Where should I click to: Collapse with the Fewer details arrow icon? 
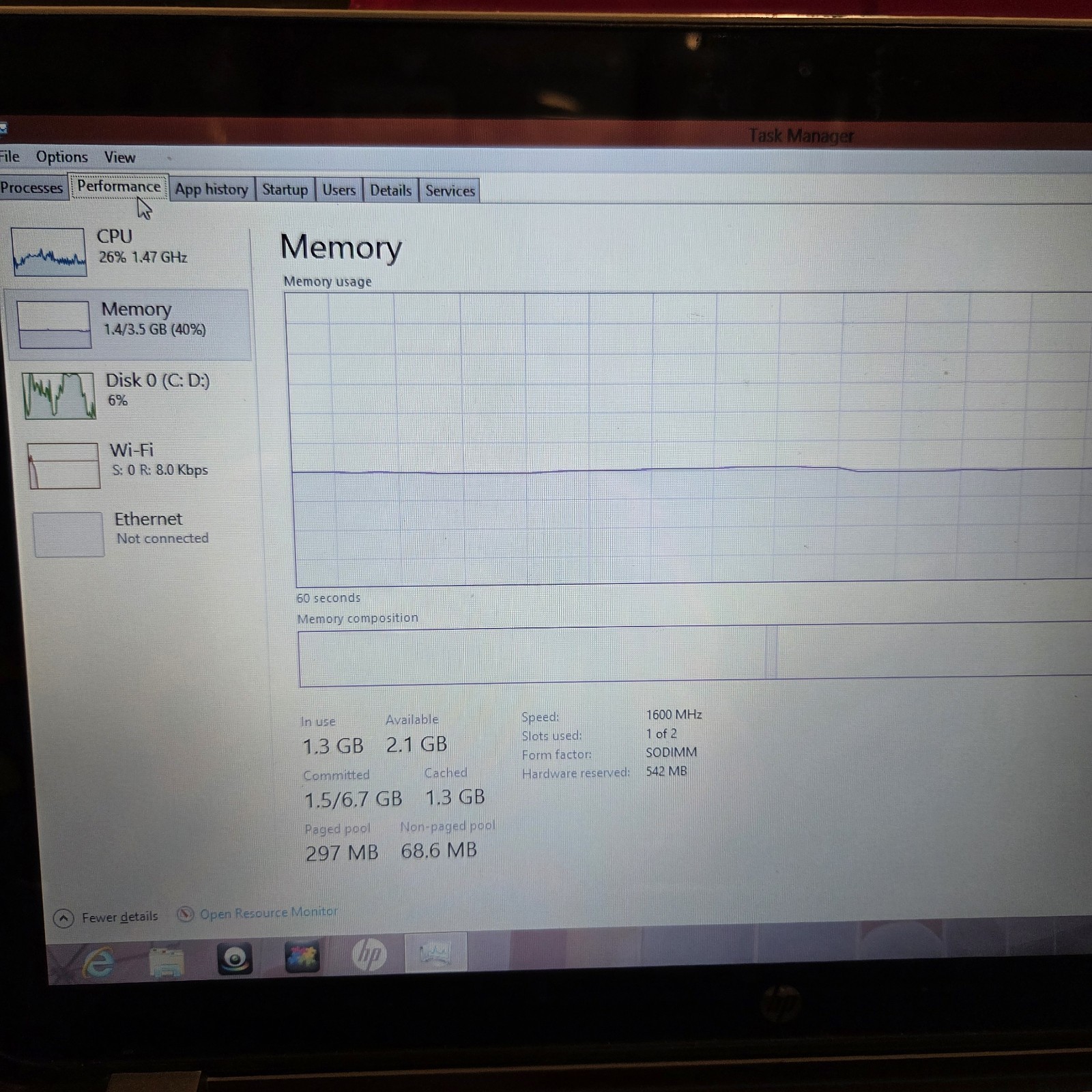63,918
